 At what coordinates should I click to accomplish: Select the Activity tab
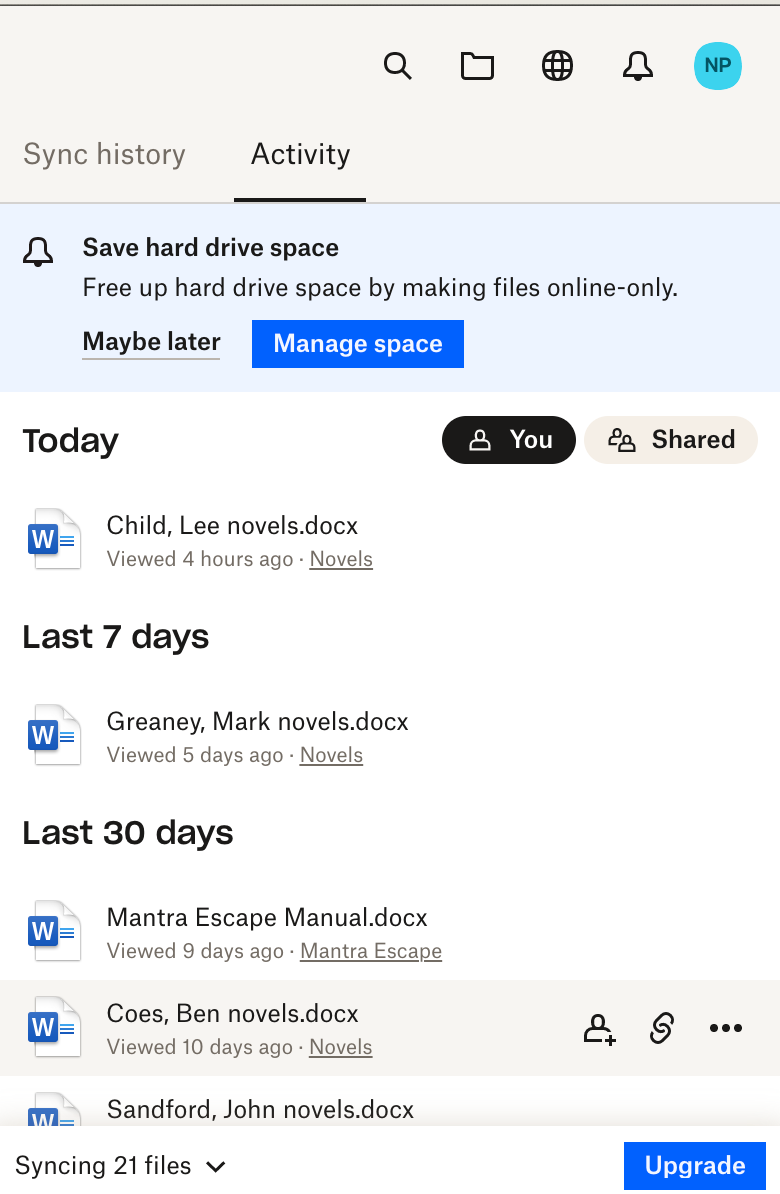coord(300,155)
